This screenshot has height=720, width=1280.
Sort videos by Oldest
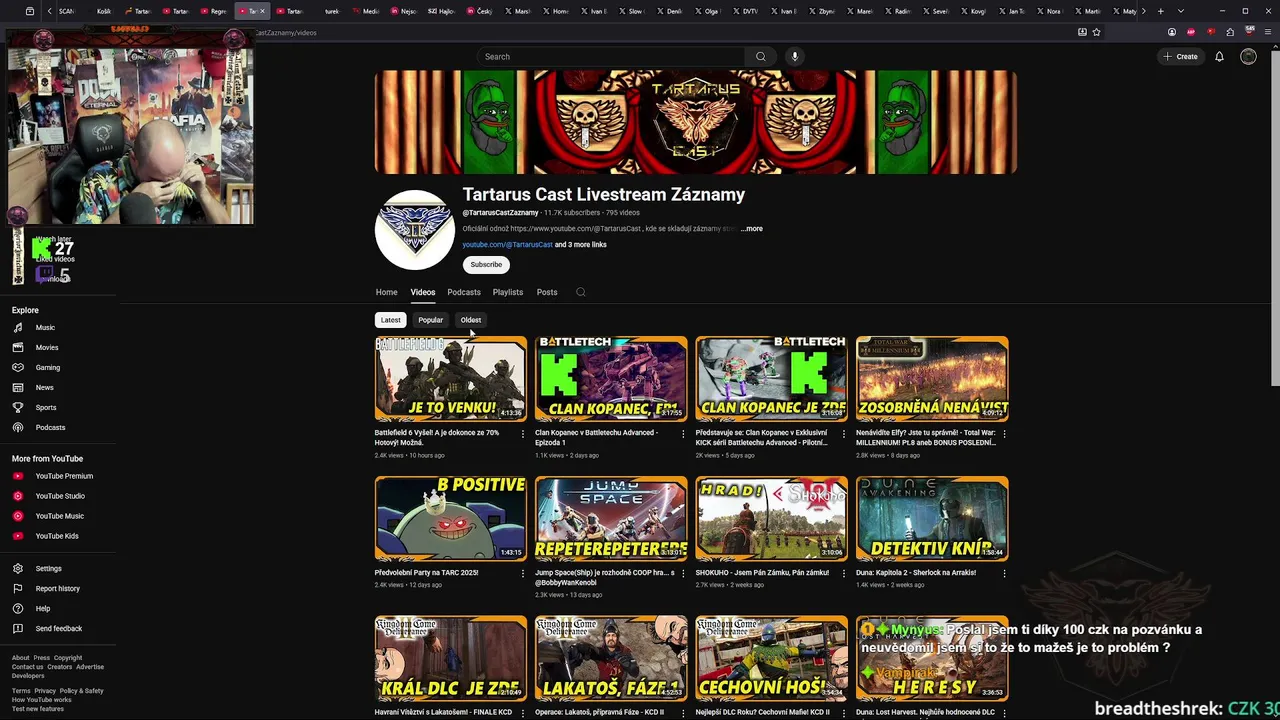471,320
